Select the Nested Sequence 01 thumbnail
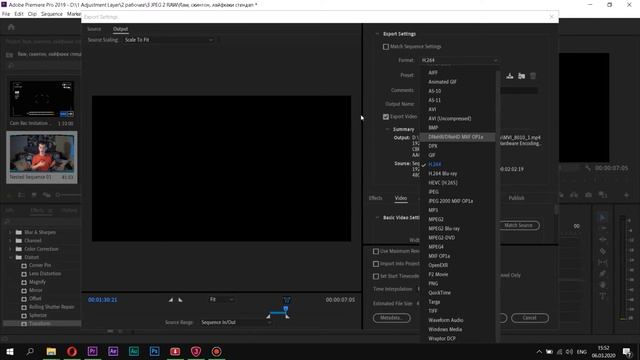 point(42,153)
